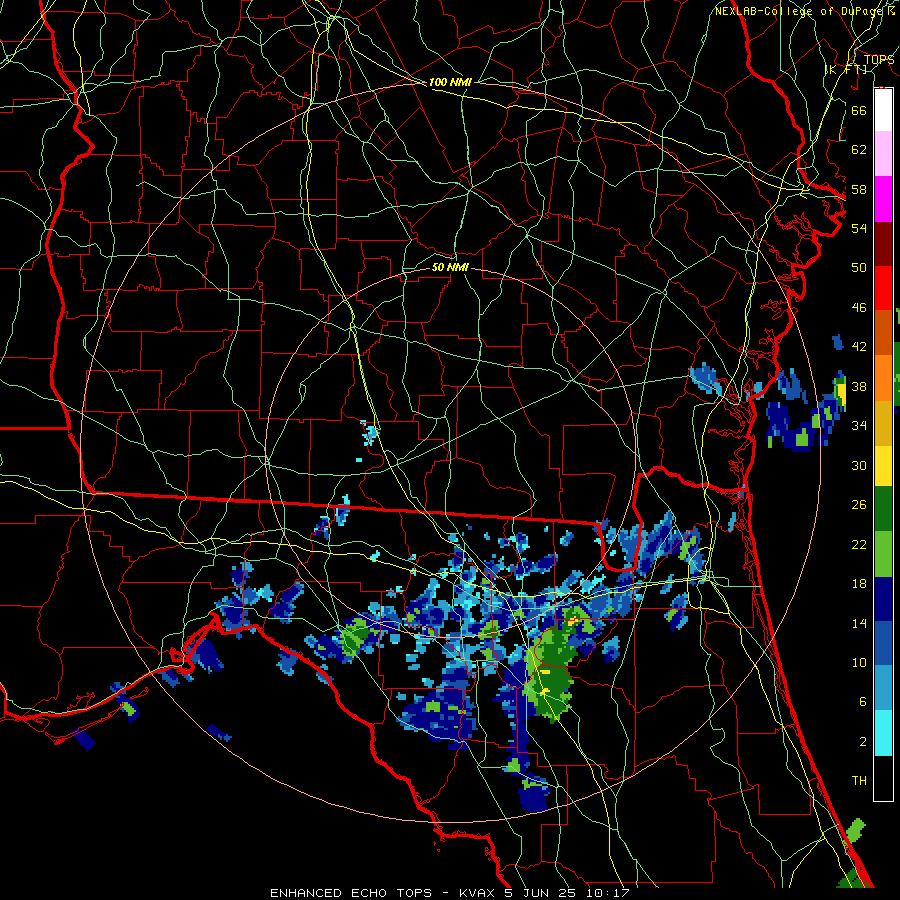The height and width of the screenshot is (900, 900).
Task: Pick the bright orange legend swatch
Action: (883, 378)
